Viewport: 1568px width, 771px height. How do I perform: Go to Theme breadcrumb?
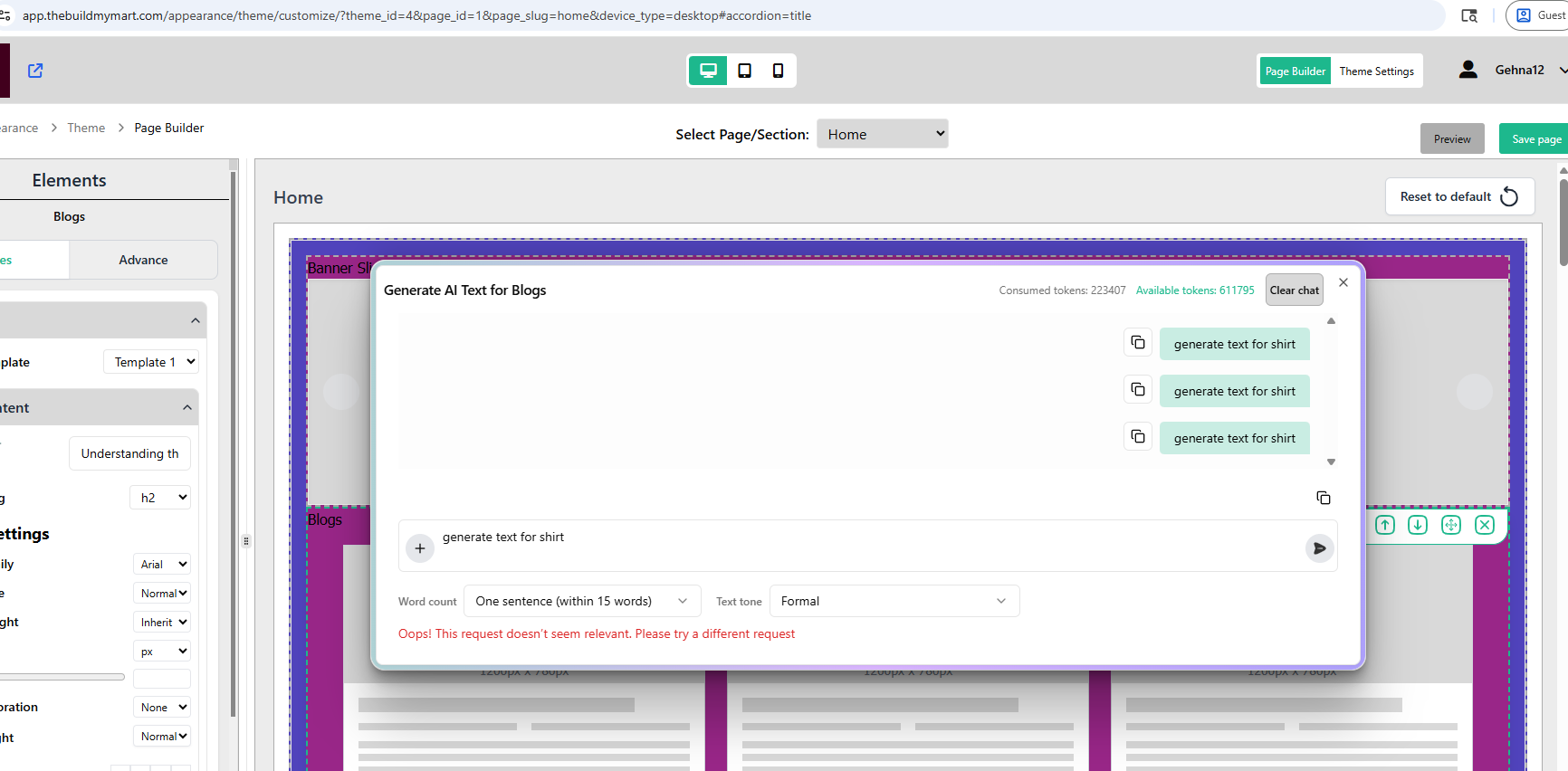click(x=86, y=128)
